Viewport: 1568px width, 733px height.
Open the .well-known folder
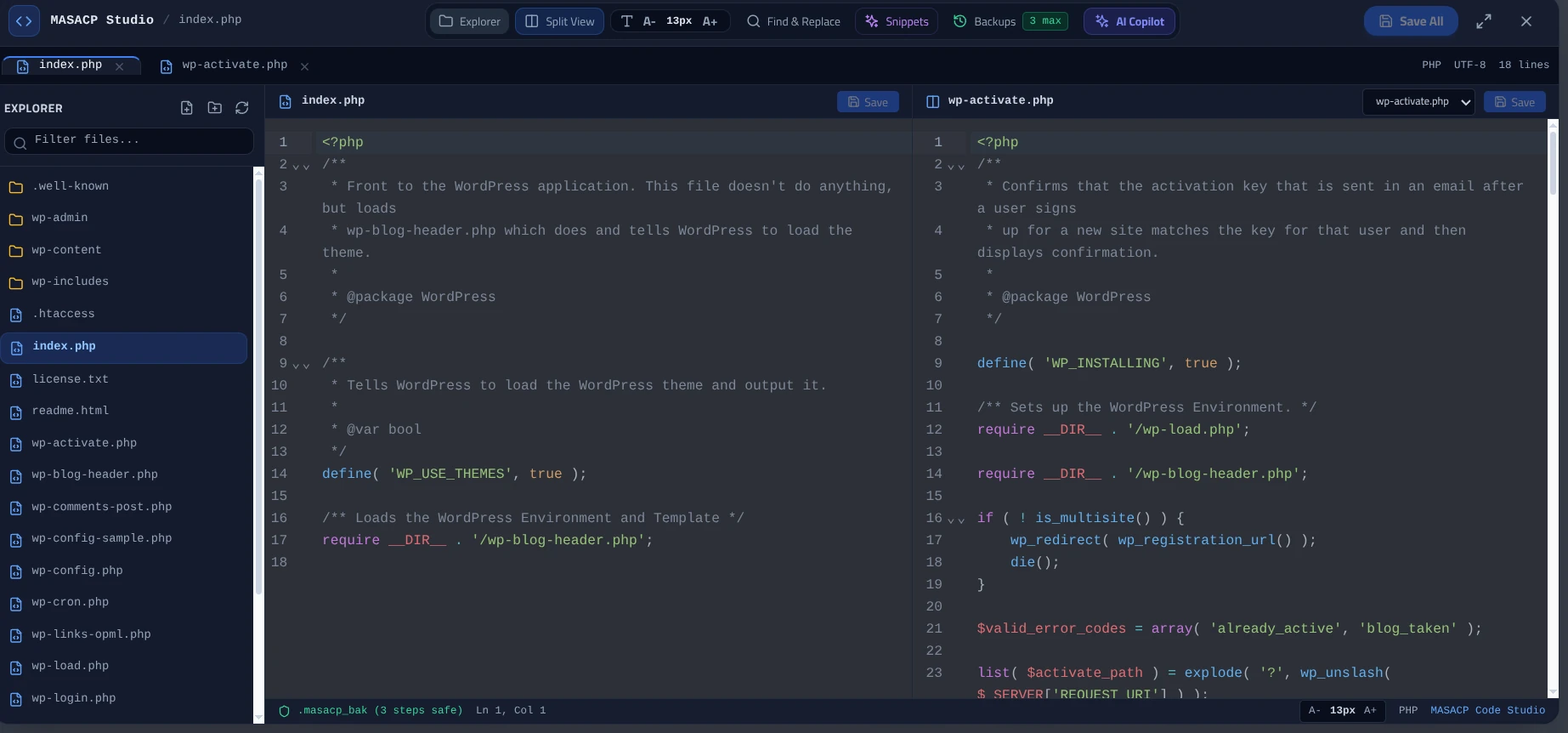124,186
